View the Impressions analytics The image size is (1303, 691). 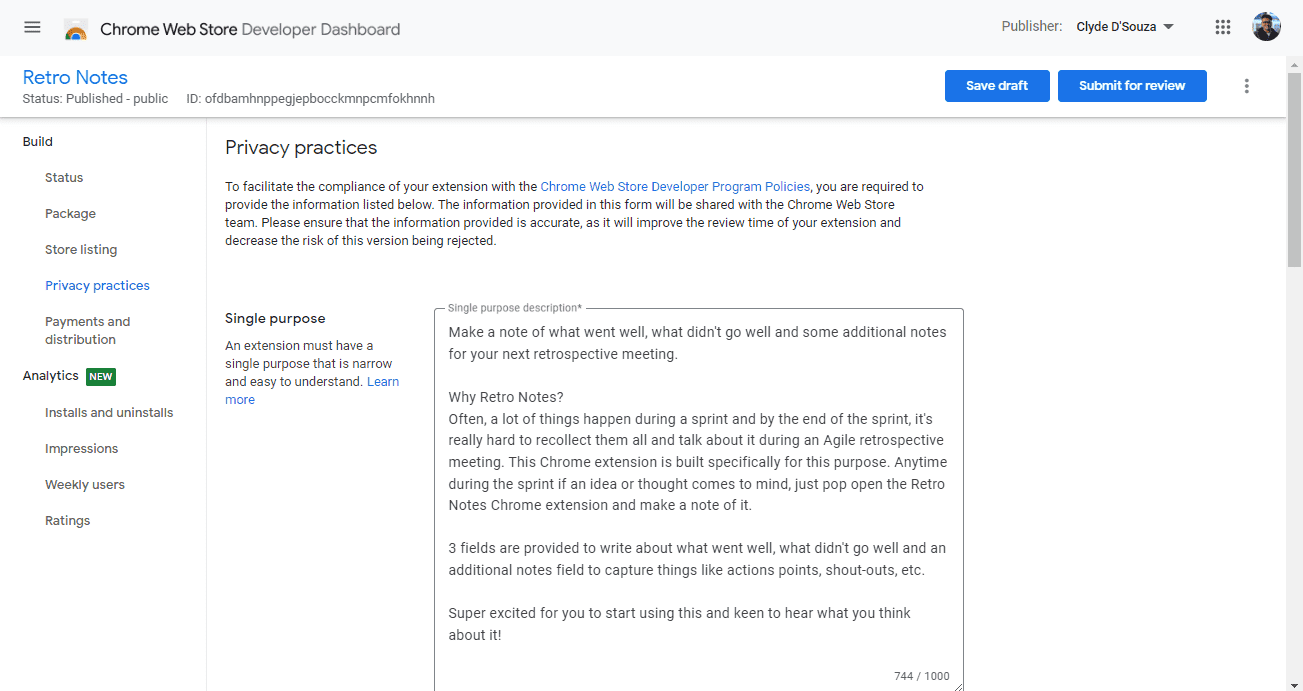81,449
